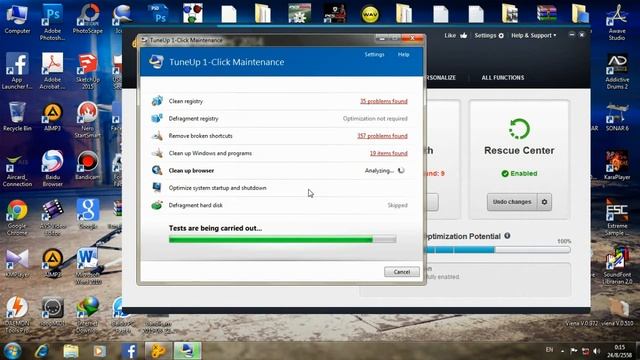The image size is (640, 360).
Task: Click the system clock in the taskbar
Action: [x=620, y=351]
